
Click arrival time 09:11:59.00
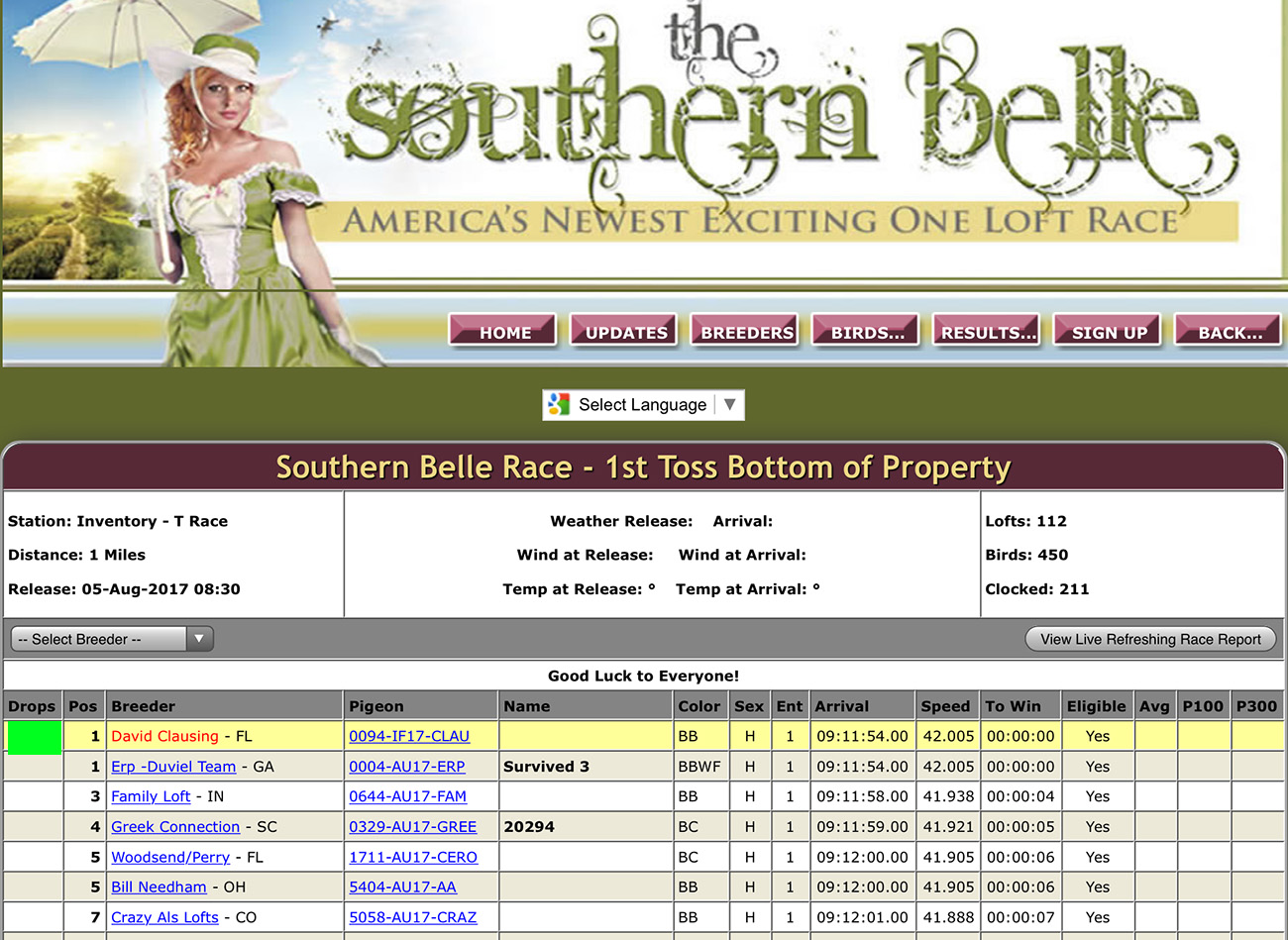pyautogui.click(x=862, y=827)
